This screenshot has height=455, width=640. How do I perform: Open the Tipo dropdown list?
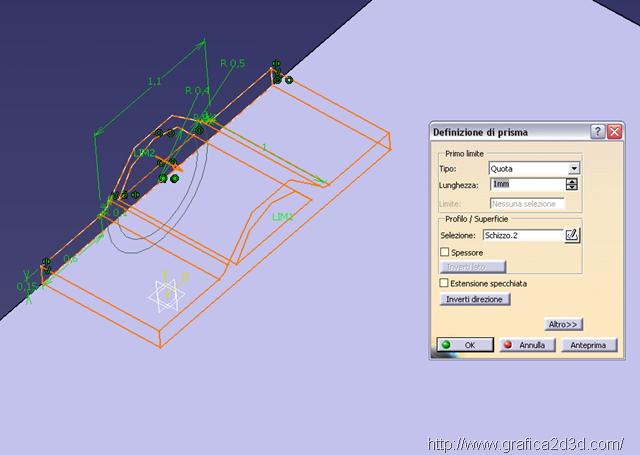[x=574, y=169]
